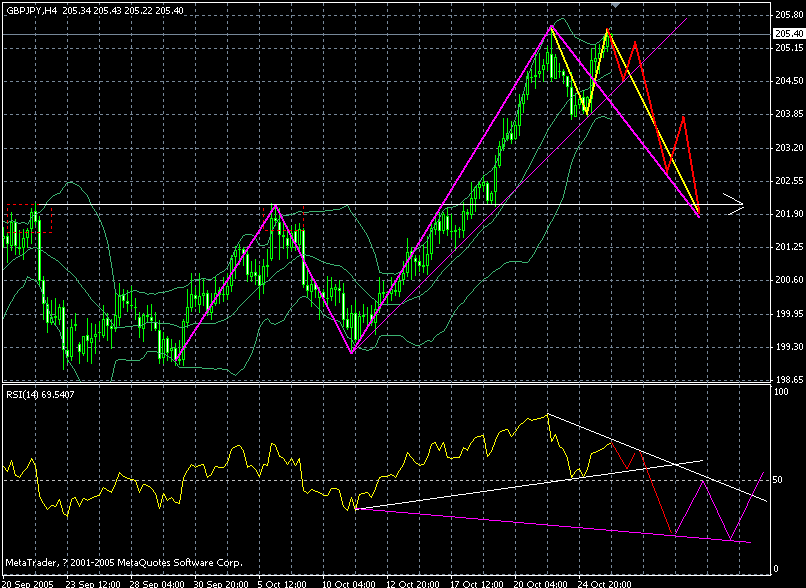Screen dimensions: 806x588
Task: Click the 17 Oct 12:00 time label
Action: coord(477,584)
